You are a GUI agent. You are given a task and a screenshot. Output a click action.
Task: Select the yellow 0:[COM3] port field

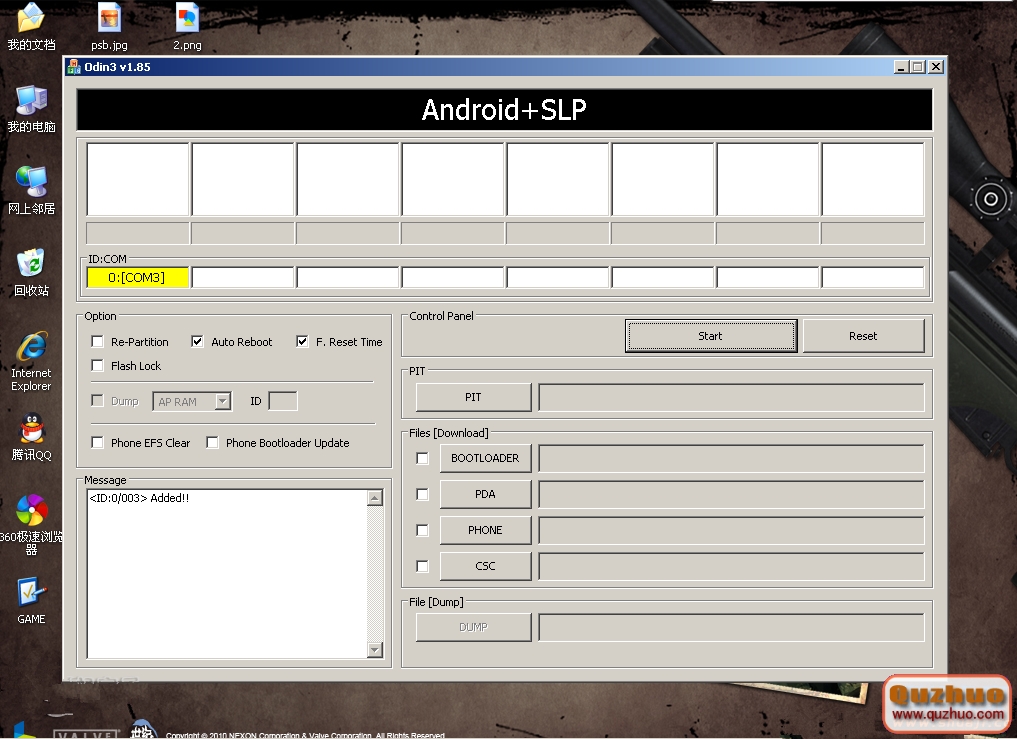137,278
